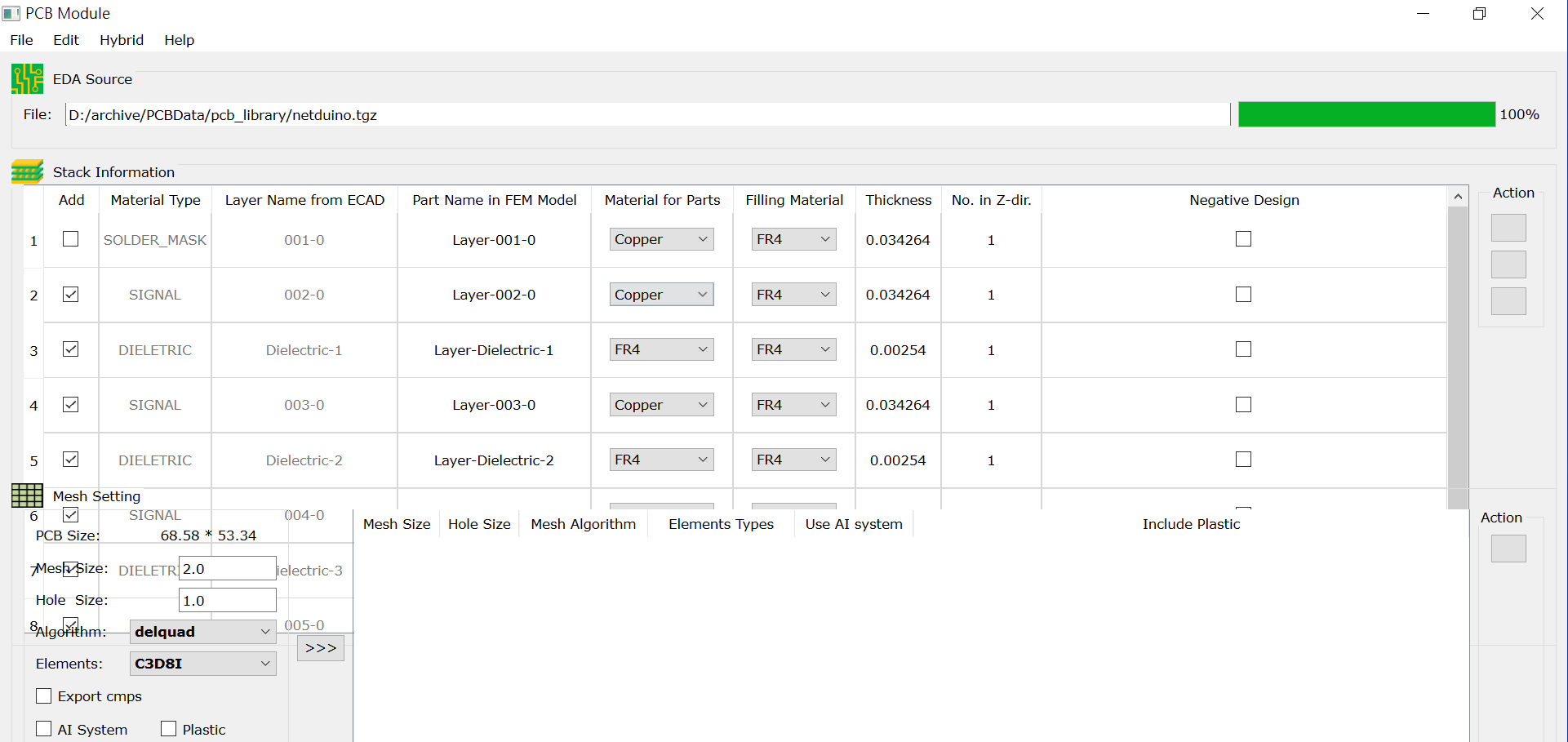Enable the Export cmps checkbox
This screenshot has height=742, width=1568.
point(44,696)
